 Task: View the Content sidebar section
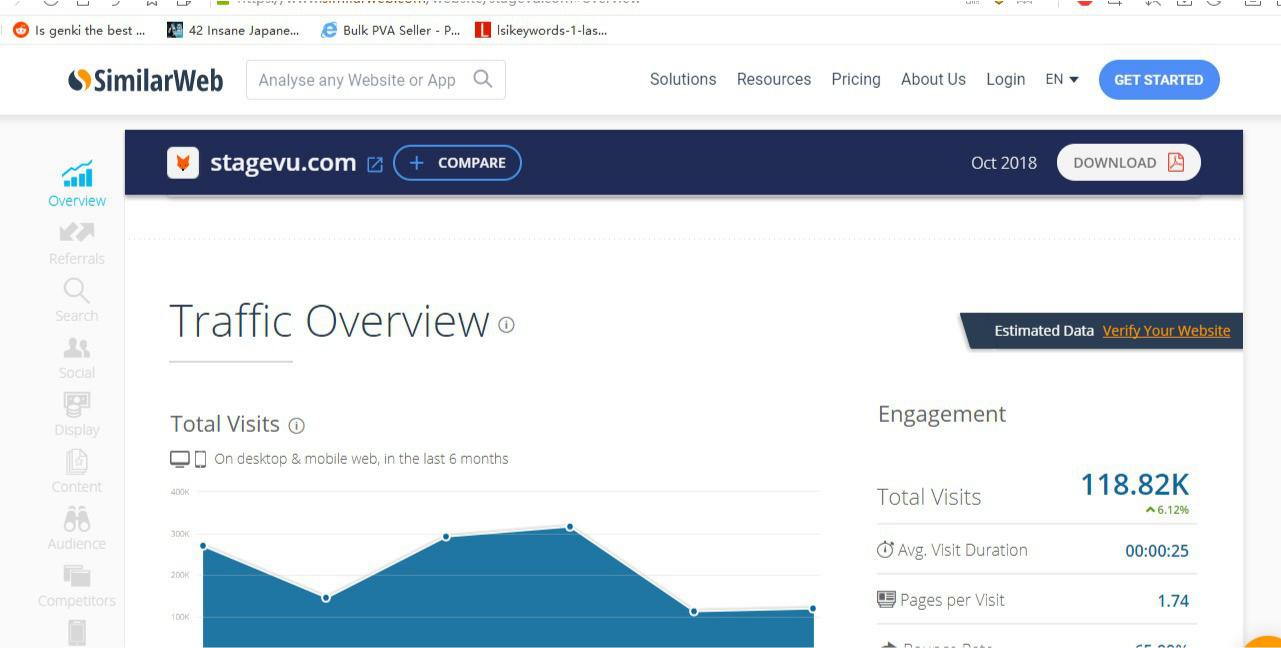77,472
